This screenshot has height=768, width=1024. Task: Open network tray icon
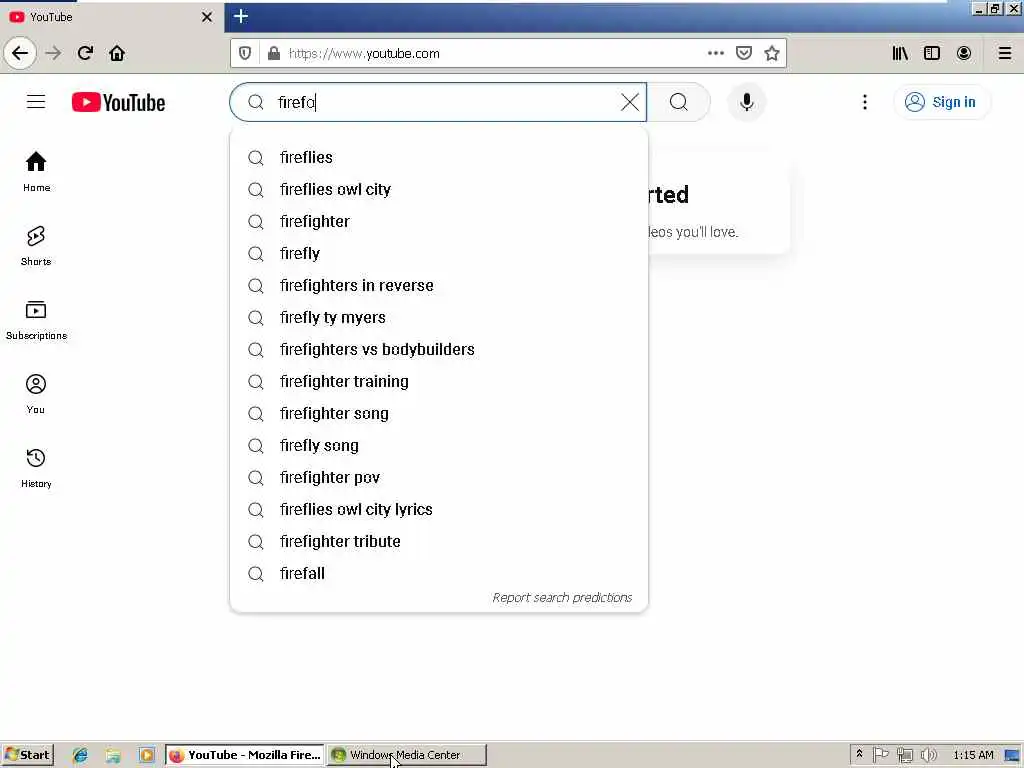904,755
